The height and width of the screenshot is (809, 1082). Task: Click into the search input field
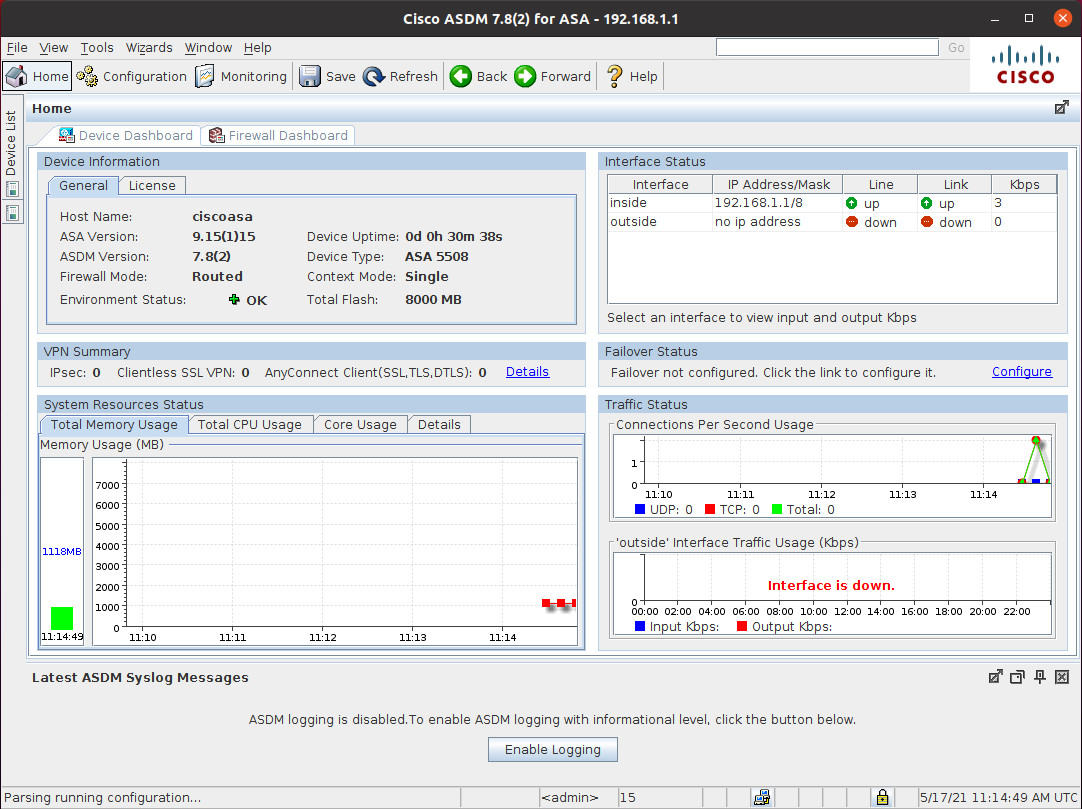[x=827, y=47]
